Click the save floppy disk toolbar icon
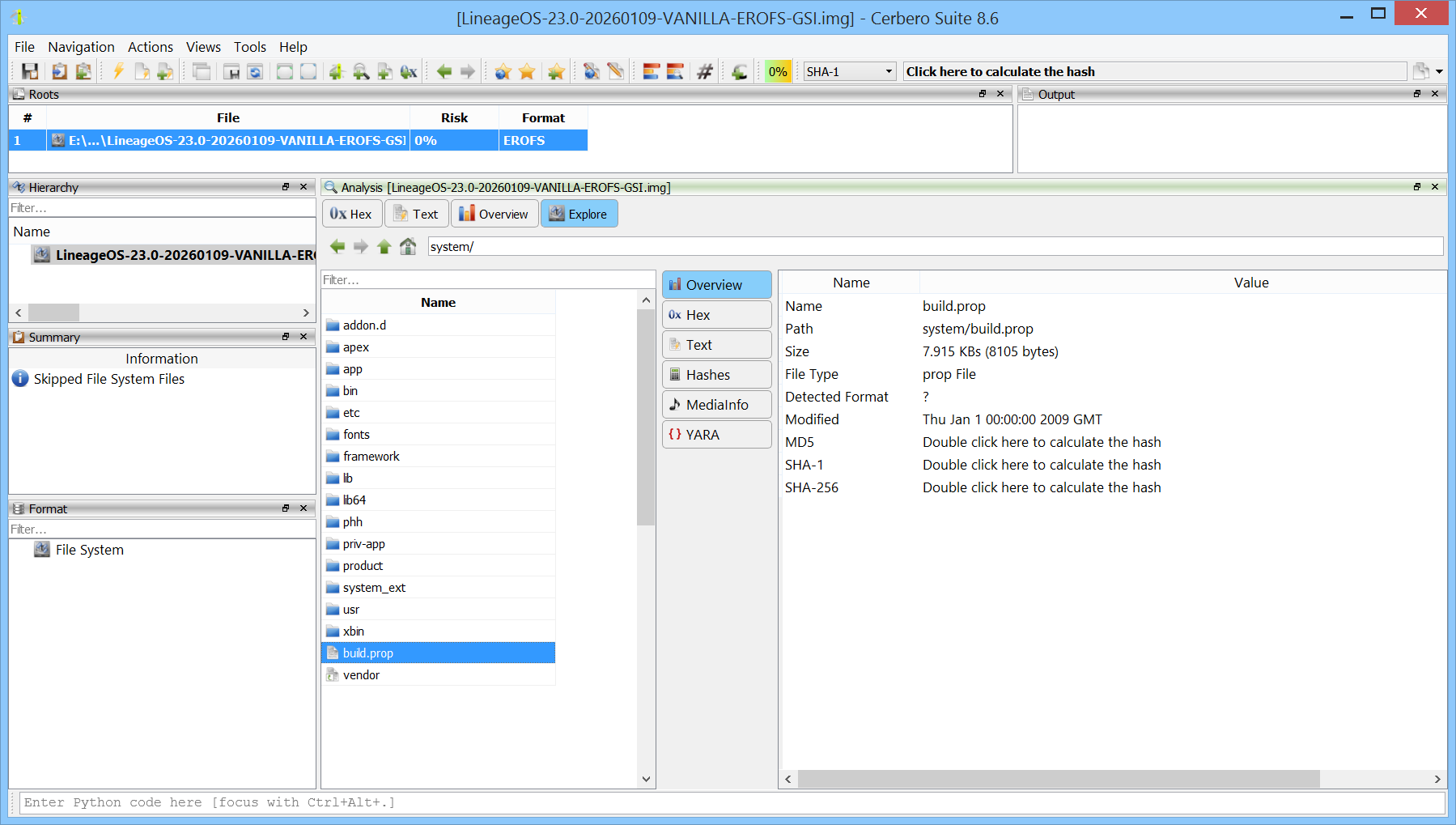 [x=30, y=72]
